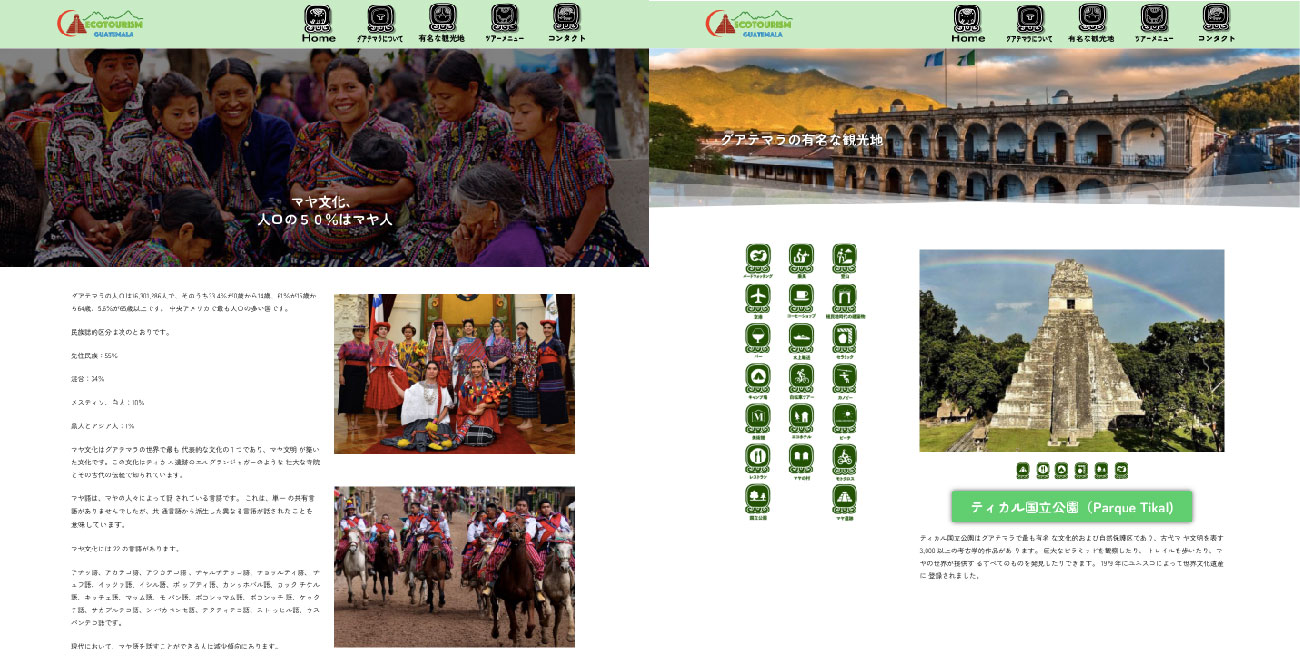Select the boat water transport icon
The height and width of the screenshot is (667, 1300).
(x=801, y=337)
